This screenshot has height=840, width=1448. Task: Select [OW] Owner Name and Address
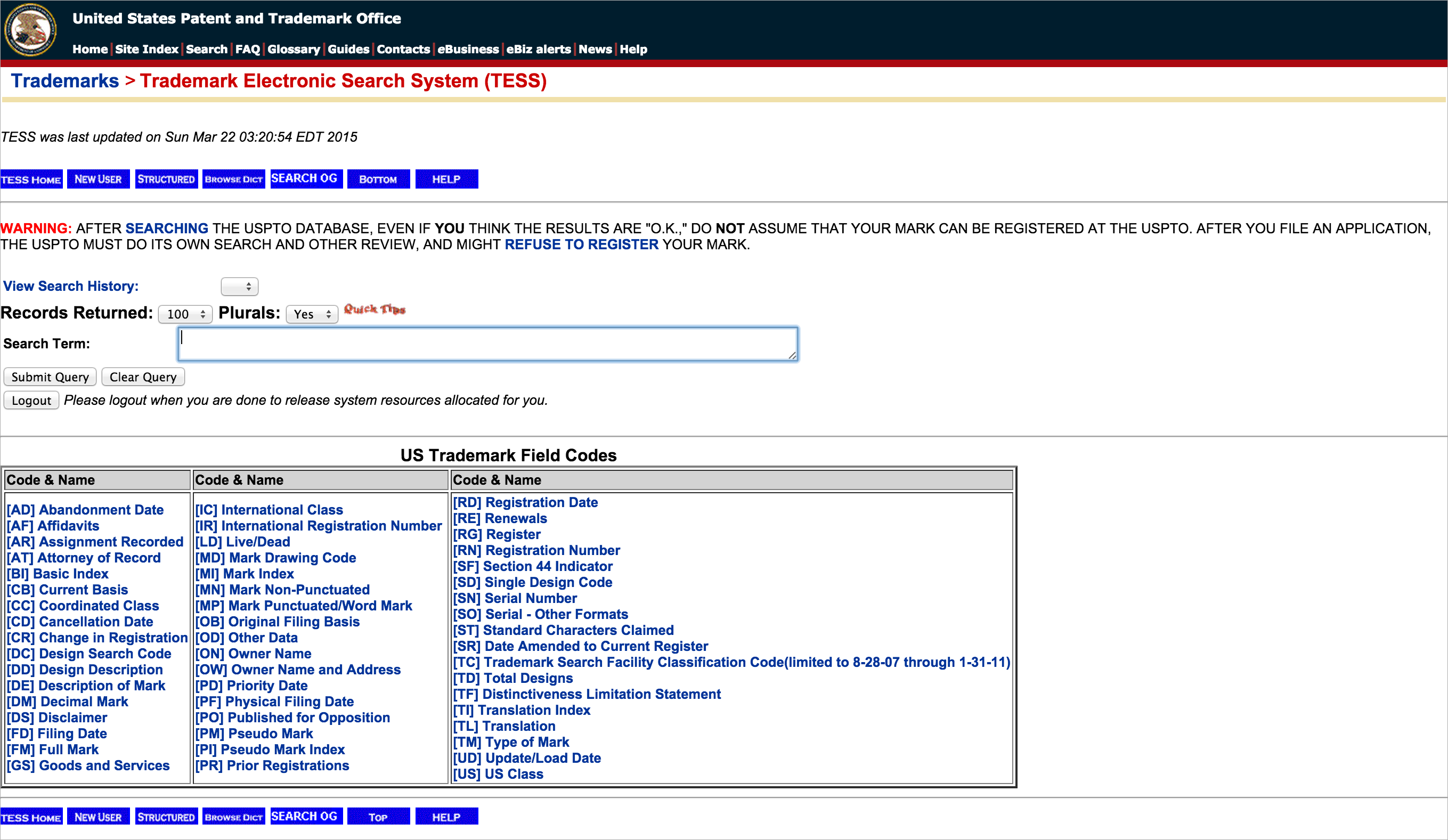tap(298, 670)
